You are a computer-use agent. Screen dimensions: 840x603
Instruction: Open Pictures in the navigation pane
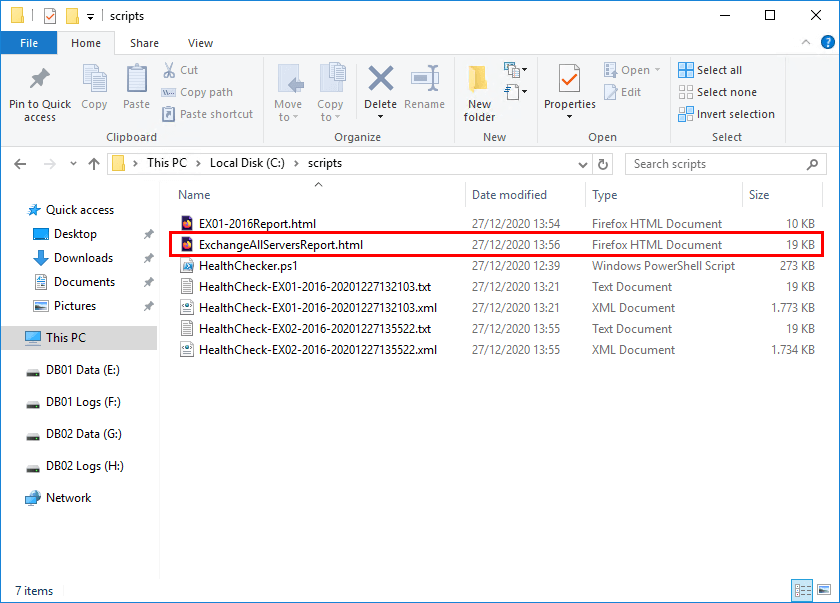pos(74,306)
